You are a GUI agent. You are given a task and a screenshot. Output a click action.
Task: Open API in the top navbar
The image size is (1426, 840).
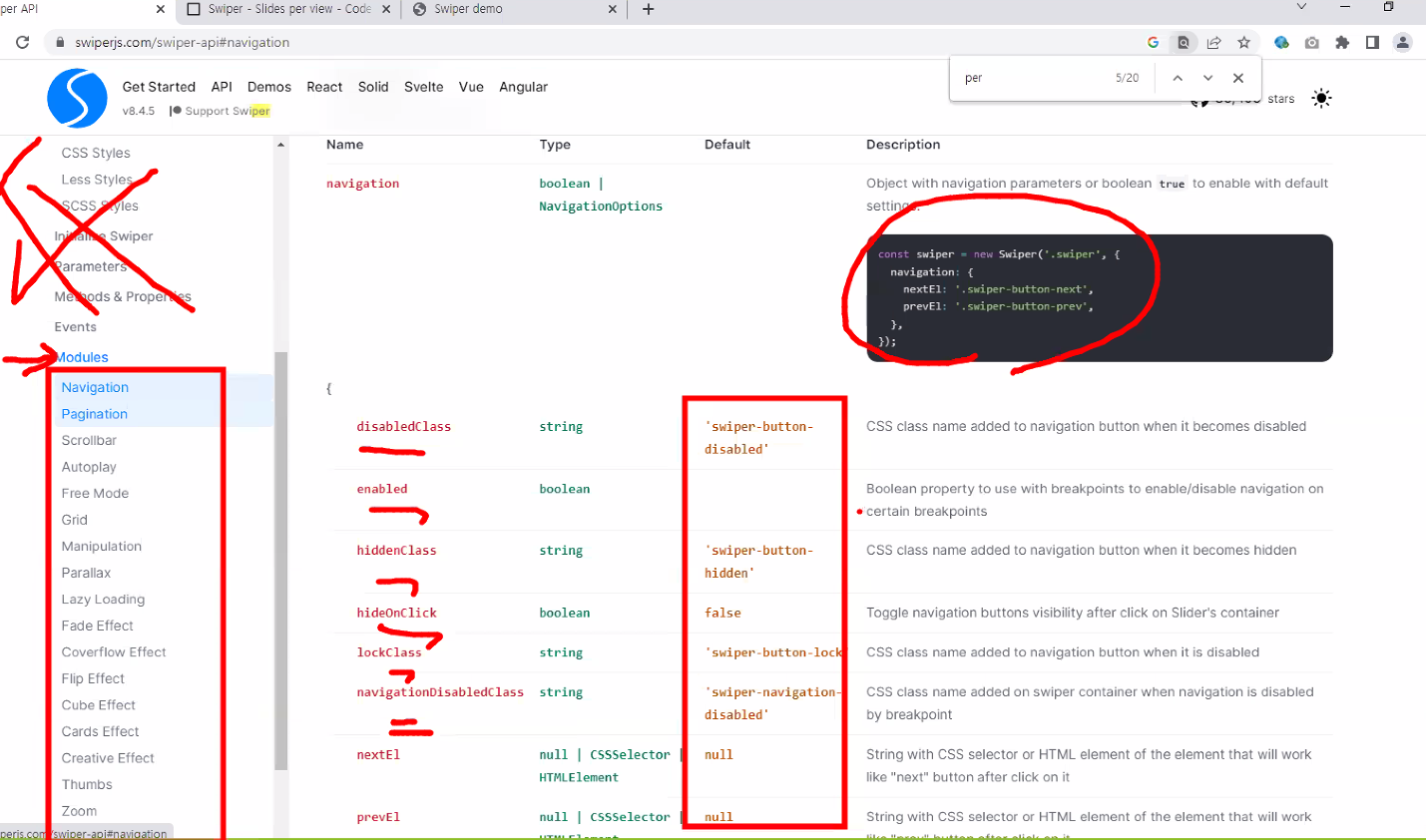[222, 87]
